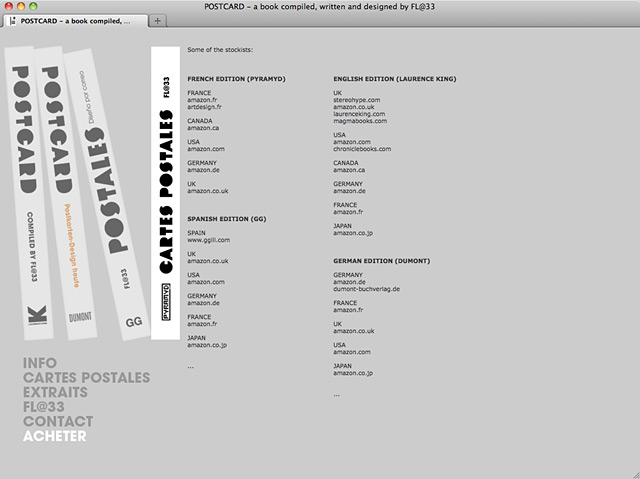Click the FRENCH EDITION (PYRAMYD) heading
Viewport: 640px width, 479px height.
(236, 79)
